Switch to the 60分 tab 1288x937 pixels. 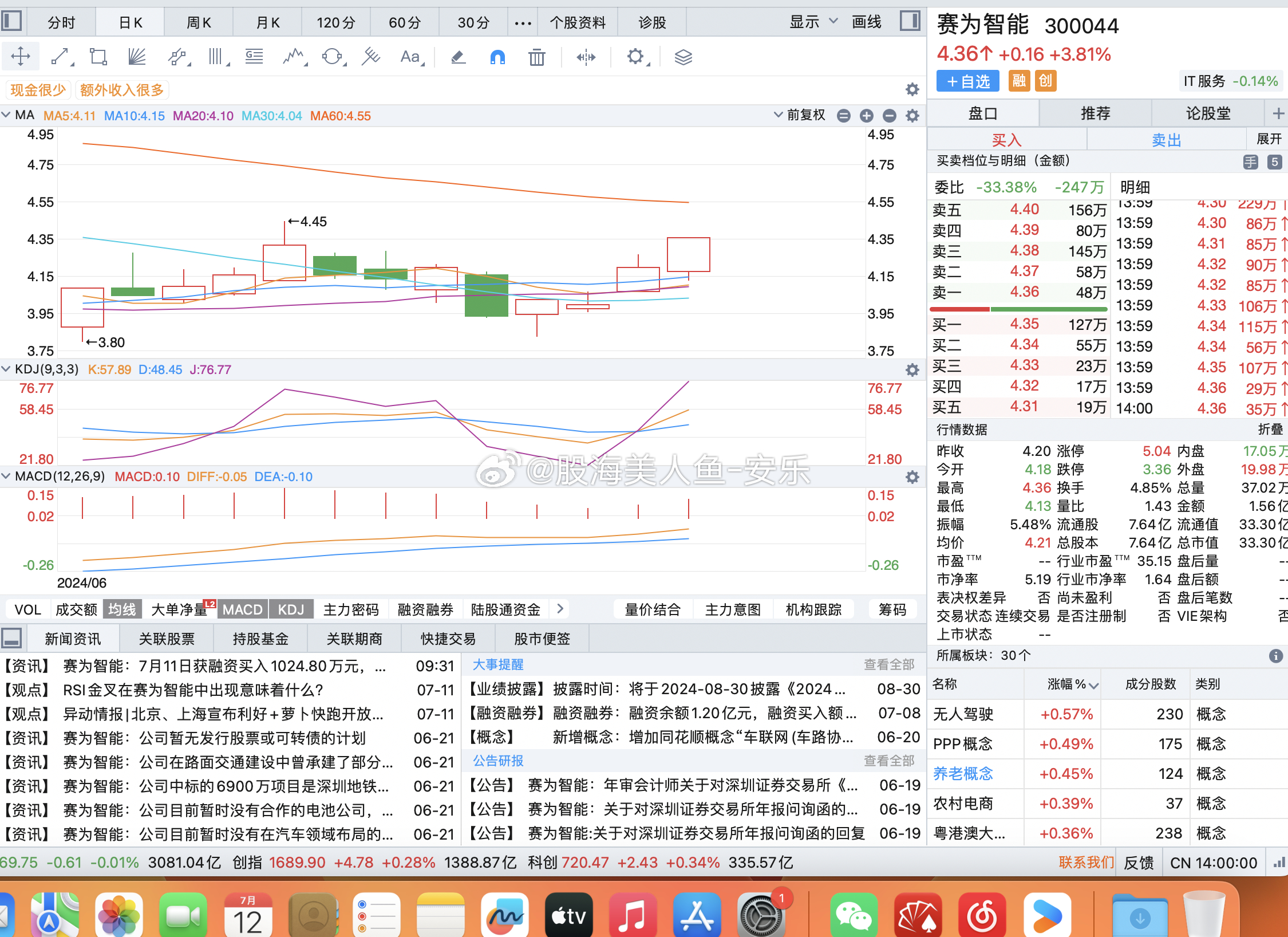[x=404, y=23]
